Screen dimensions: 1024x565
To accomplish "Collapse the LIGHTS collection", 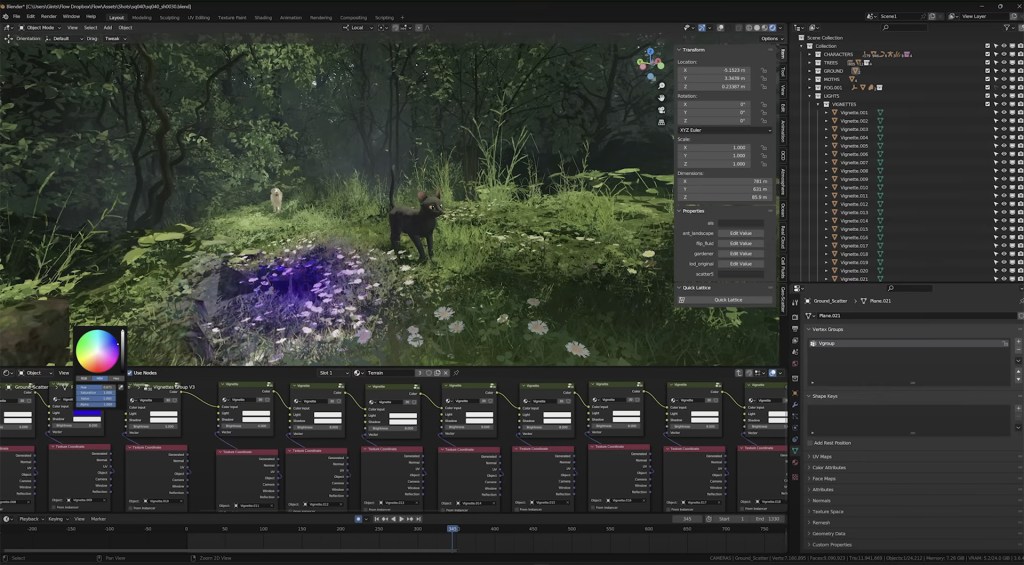I will 810,96.
